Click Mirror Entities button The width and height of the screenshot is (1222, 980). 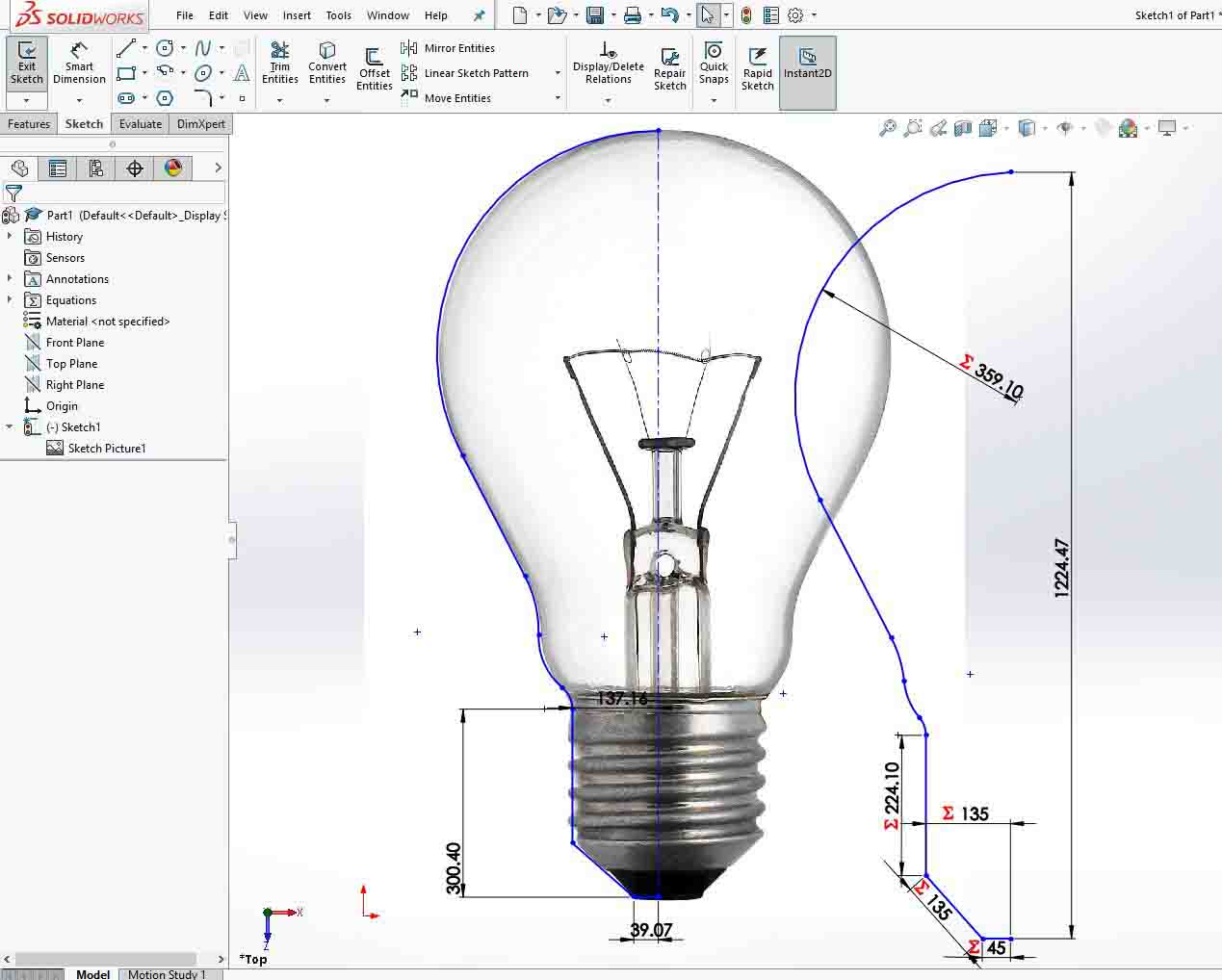(x=448, y=48)
